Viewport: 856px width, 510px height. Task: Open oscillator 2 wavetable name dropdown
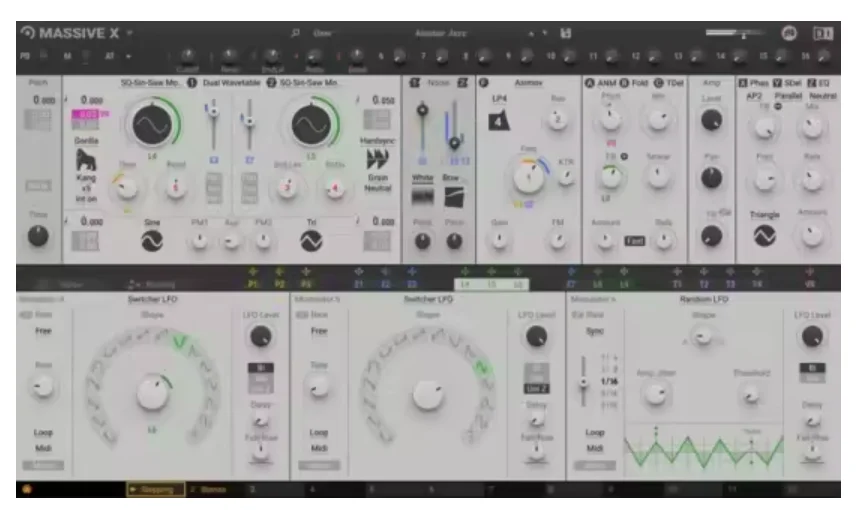309,83
